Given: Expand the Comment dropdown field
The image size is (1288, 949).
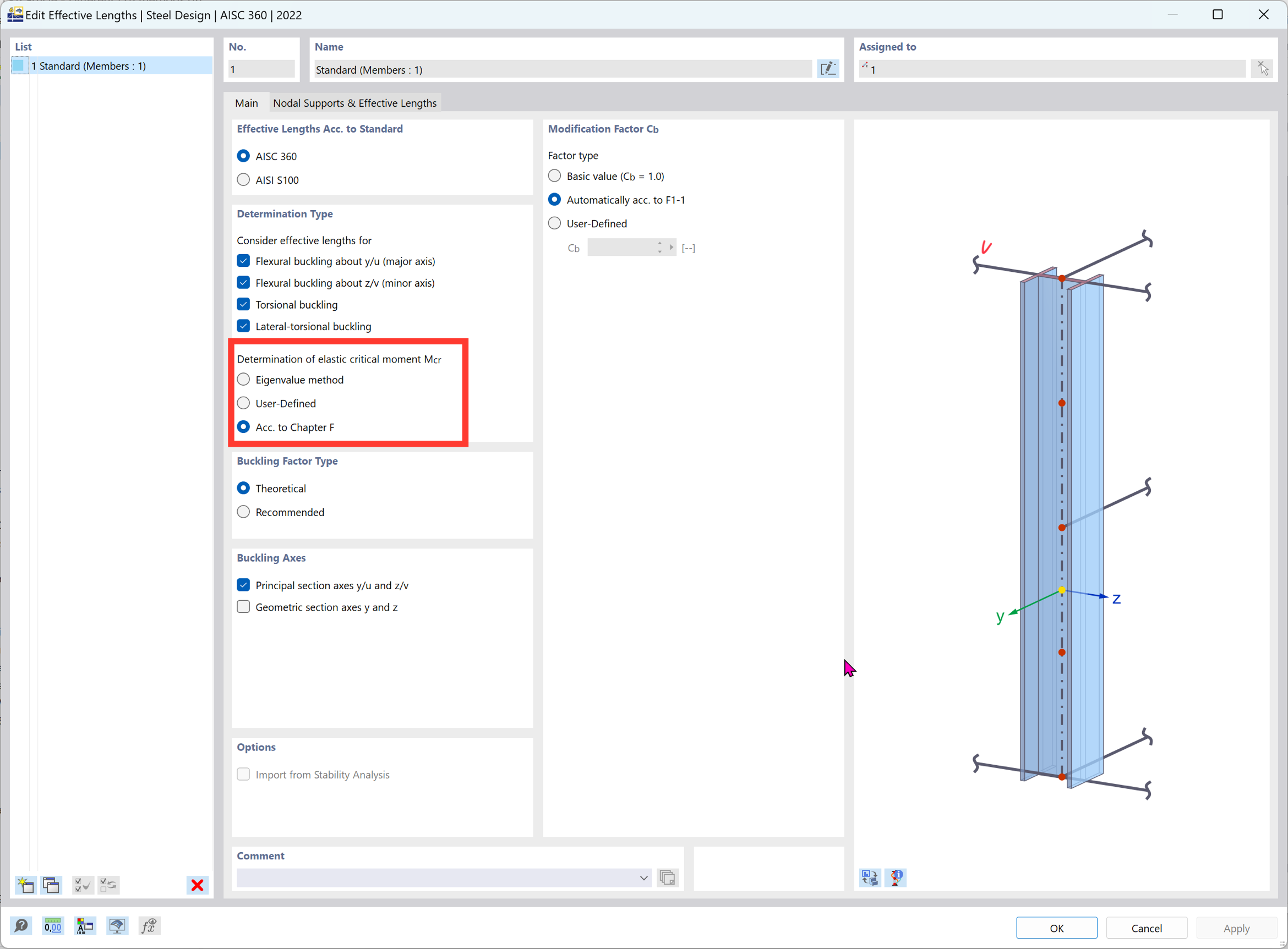Looking at the screenshot, I should (645, 878).
